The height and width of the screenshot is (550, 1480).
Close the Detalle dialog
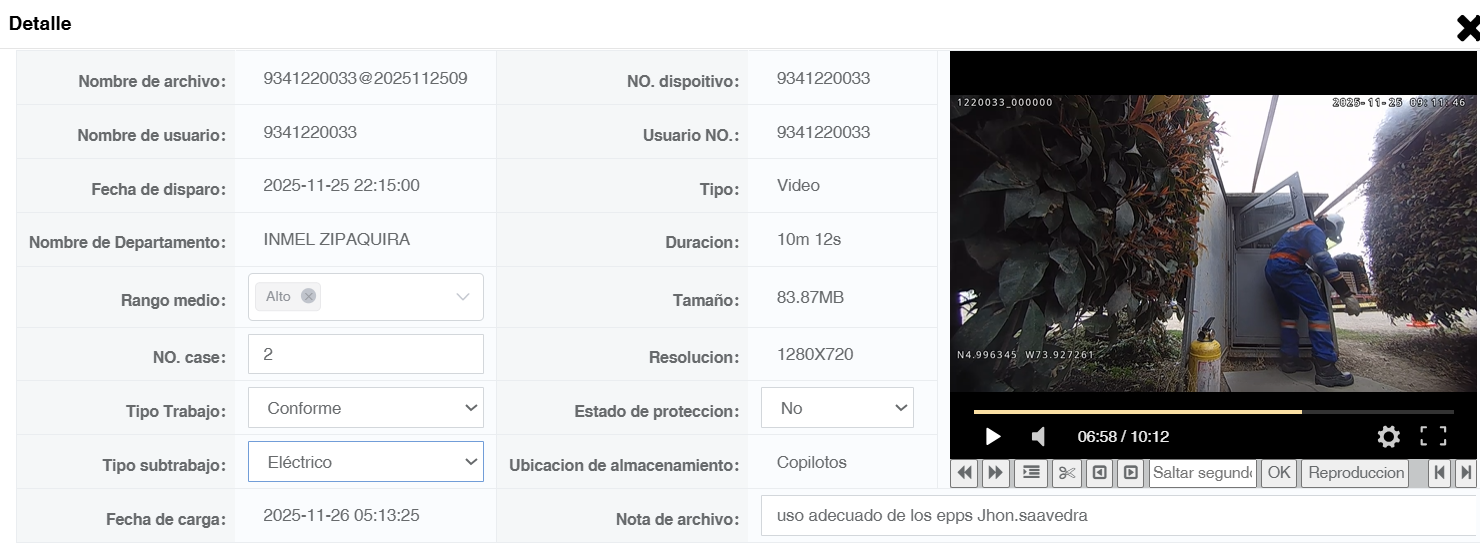click(1467, 28)
